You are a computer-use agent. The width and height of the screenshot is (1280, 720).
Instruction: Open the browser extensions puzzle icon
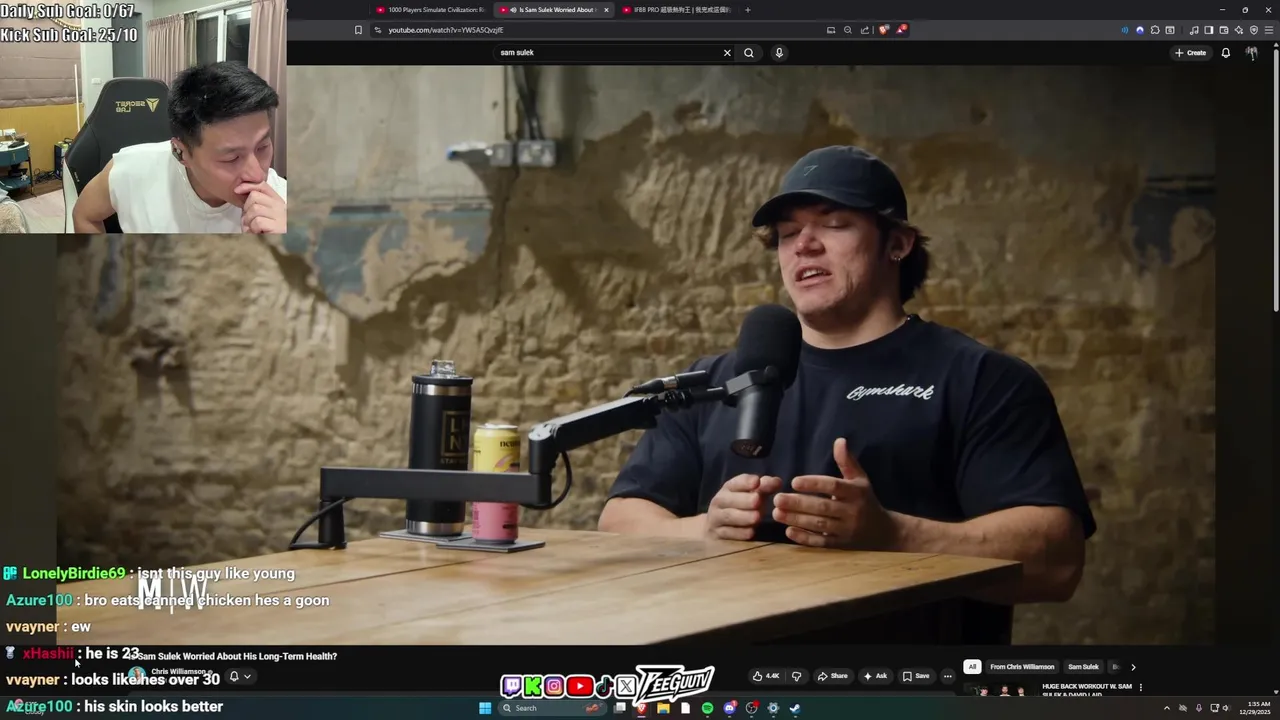(1155, 30)
